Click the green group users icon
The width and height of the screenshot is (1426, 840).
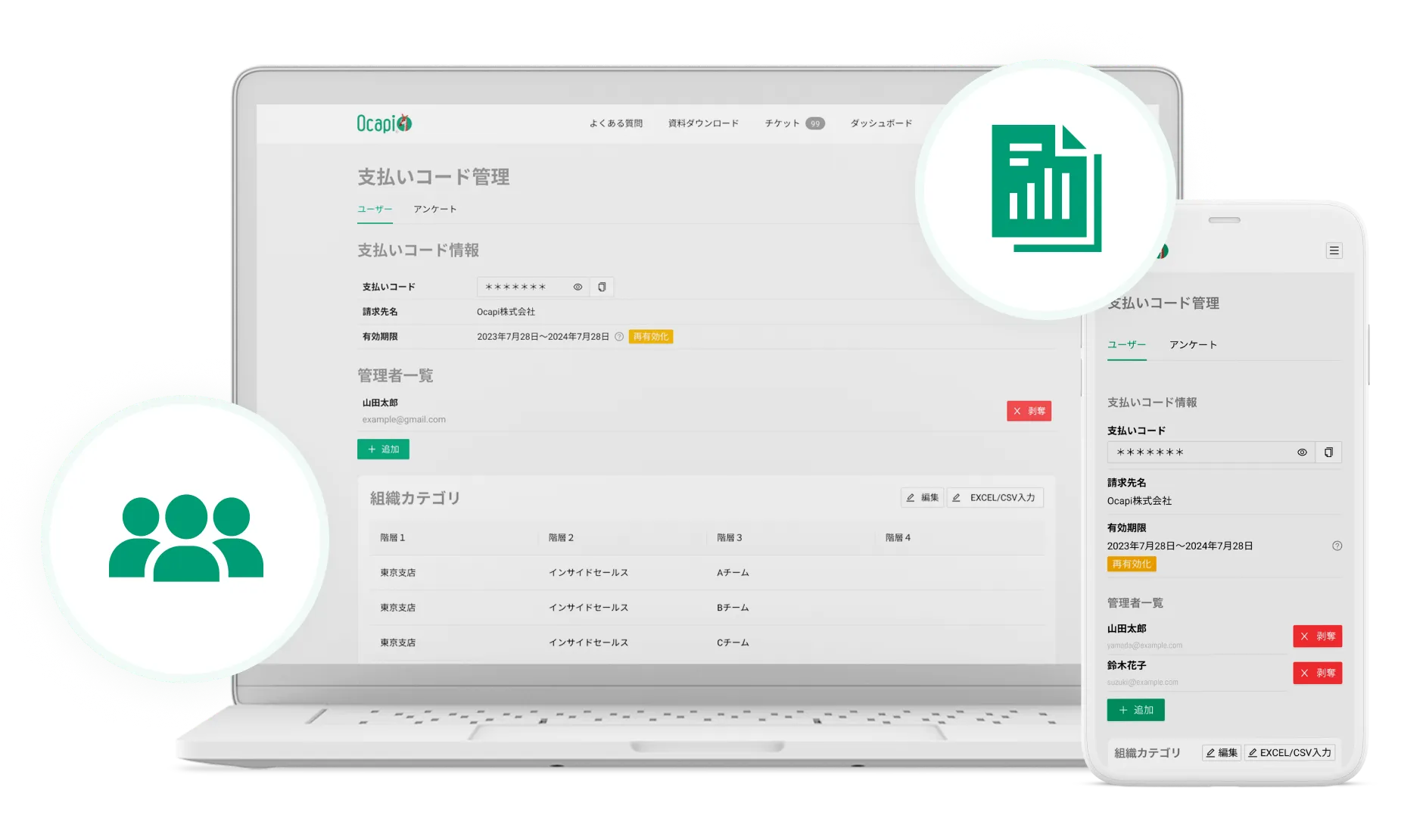click(x=185, y=537)
